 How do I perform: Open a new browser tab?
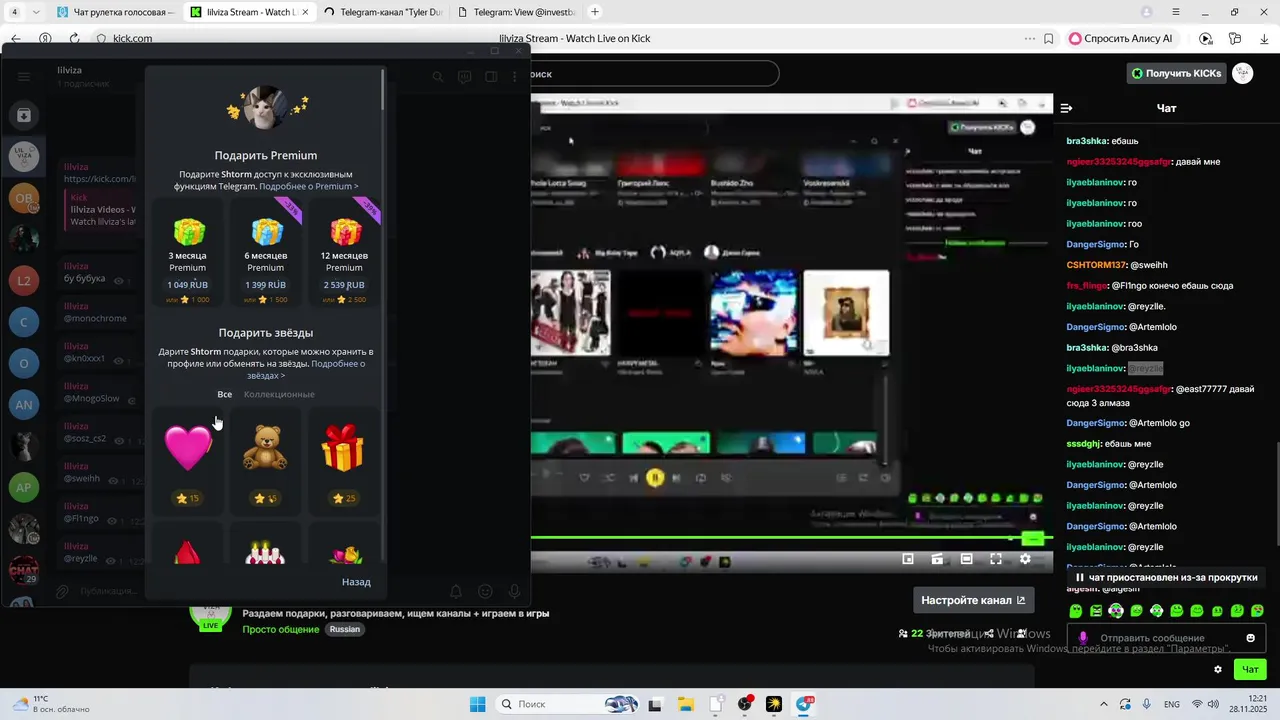coord(595,12)
